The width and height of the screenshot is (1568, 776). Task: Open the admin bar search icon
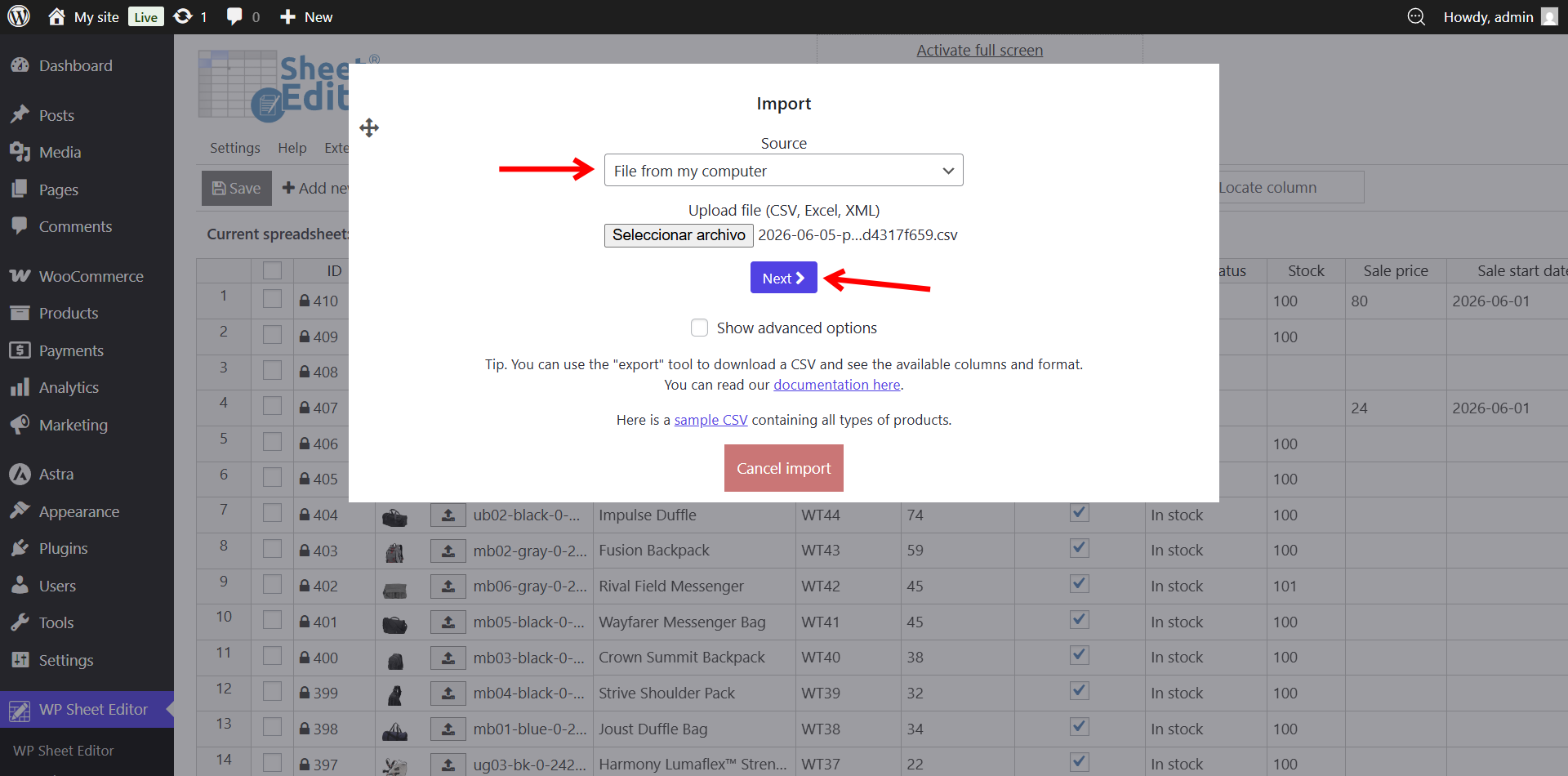tap(1416, 16)
